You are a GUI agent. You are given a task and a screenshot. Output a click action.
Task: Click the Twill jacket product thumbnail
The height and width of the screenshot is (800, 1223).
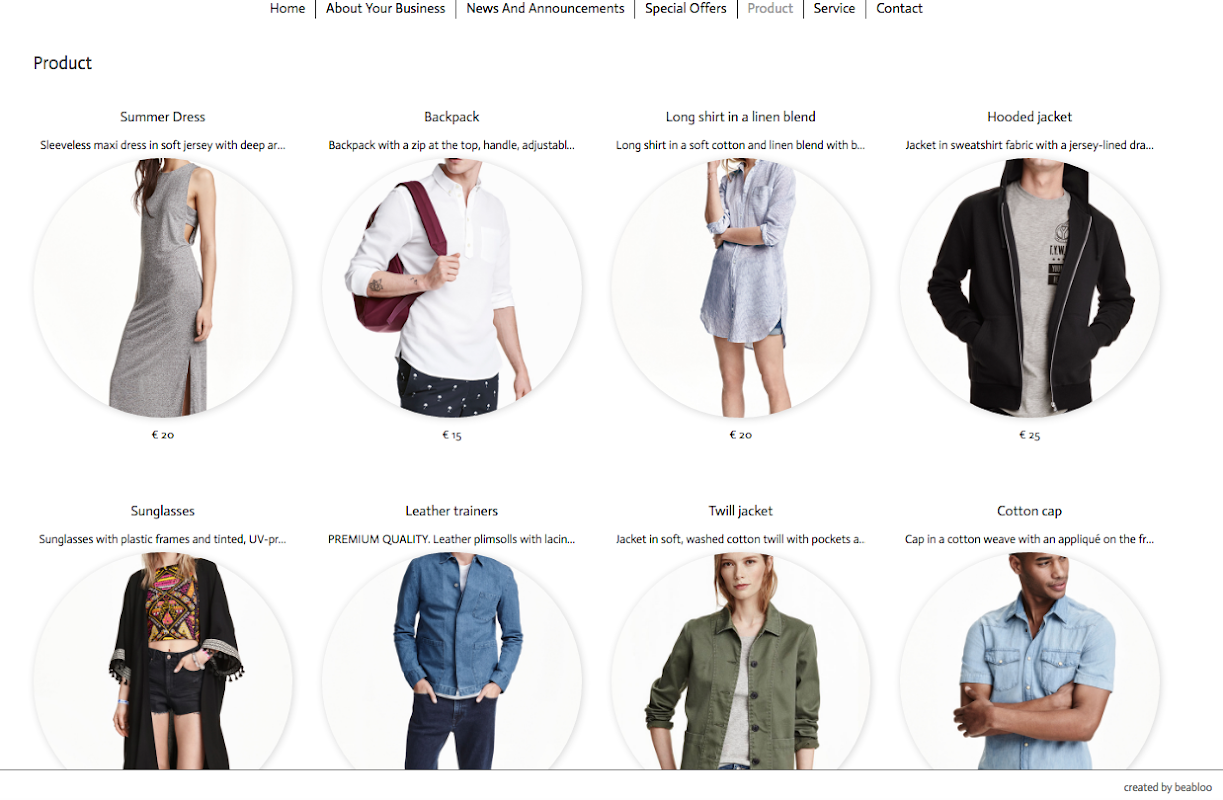(741, 661)
